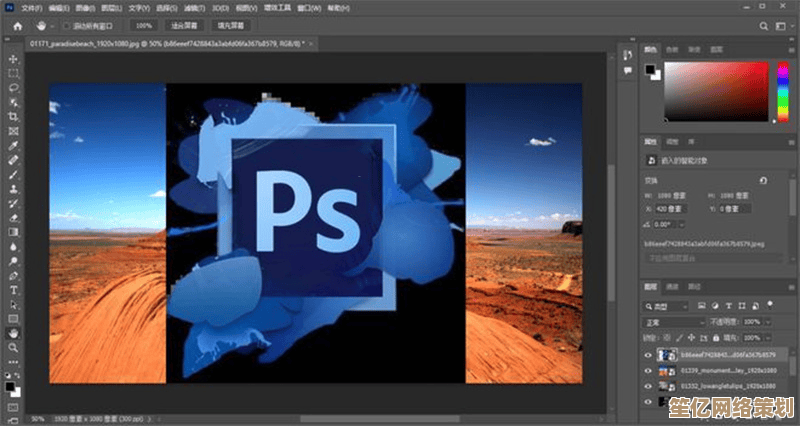The height and width of the screenshot is (426, 800).
Task: Open the layer filter type dropdown
Action: pos(665,306)
